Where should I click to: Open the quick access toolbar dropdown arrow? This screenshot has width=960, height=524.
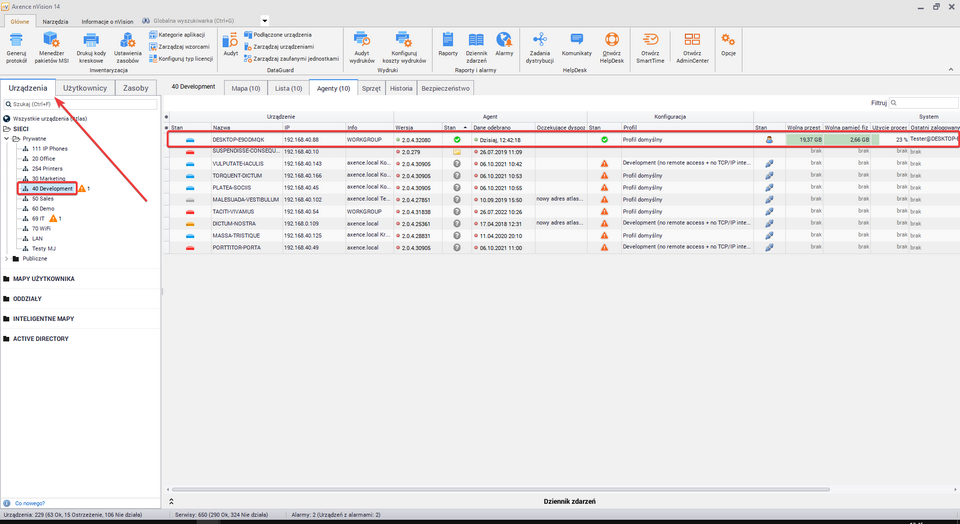point(264,20)
